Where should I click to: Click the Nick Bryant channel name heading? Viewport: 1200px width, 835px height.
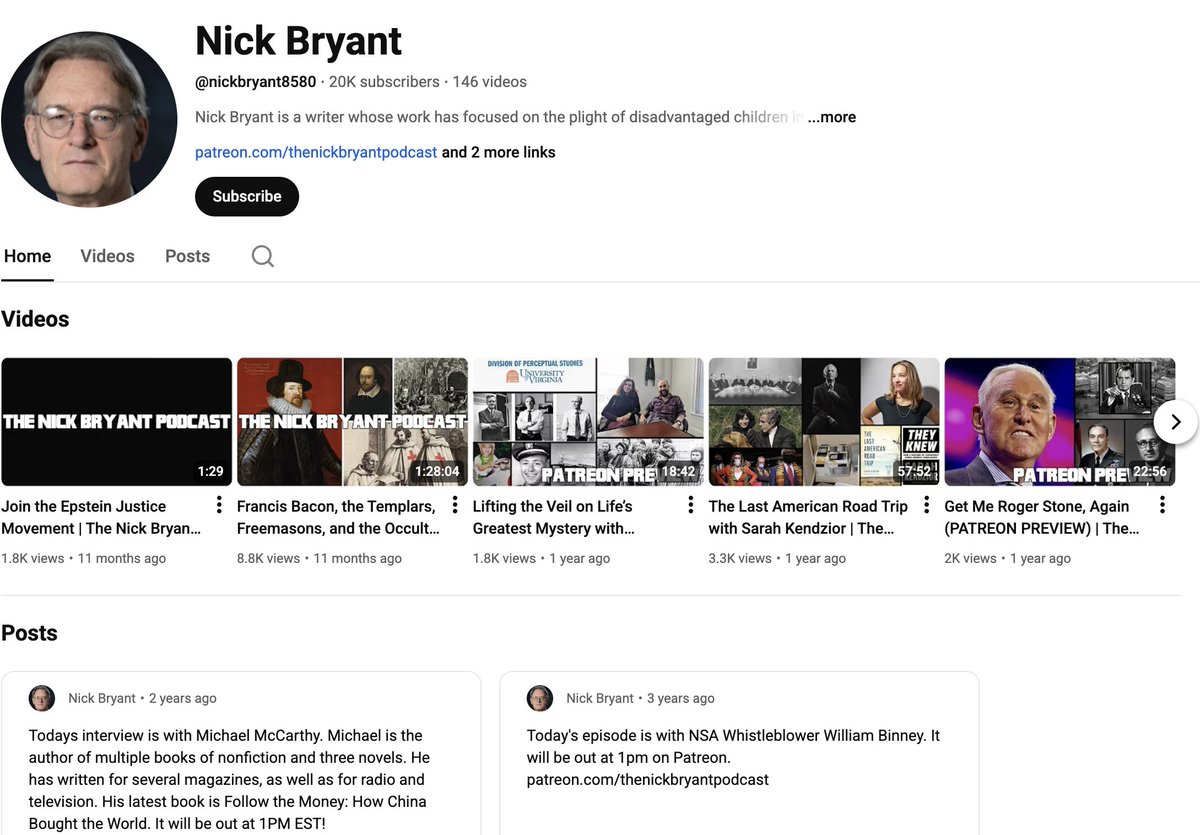(298, 41)
